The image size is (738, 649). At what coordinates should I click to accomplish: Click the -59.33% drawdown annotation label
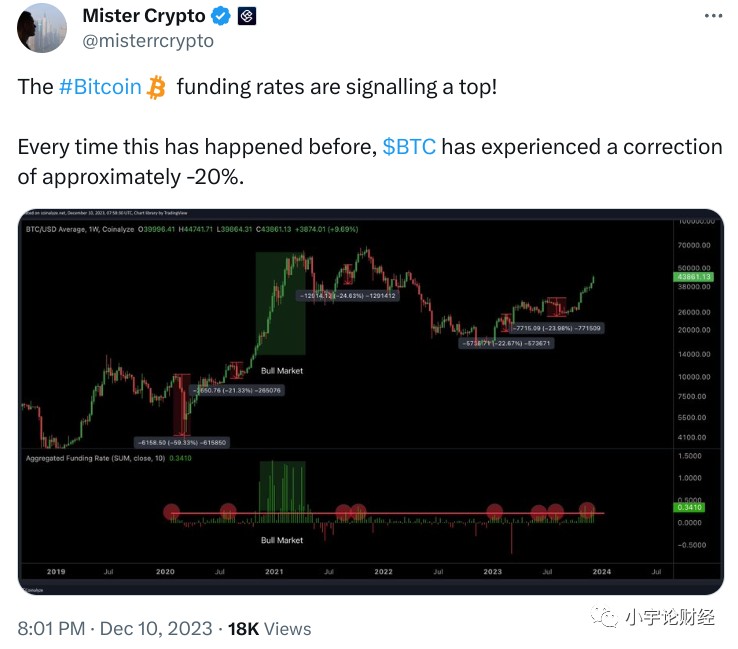182,442
